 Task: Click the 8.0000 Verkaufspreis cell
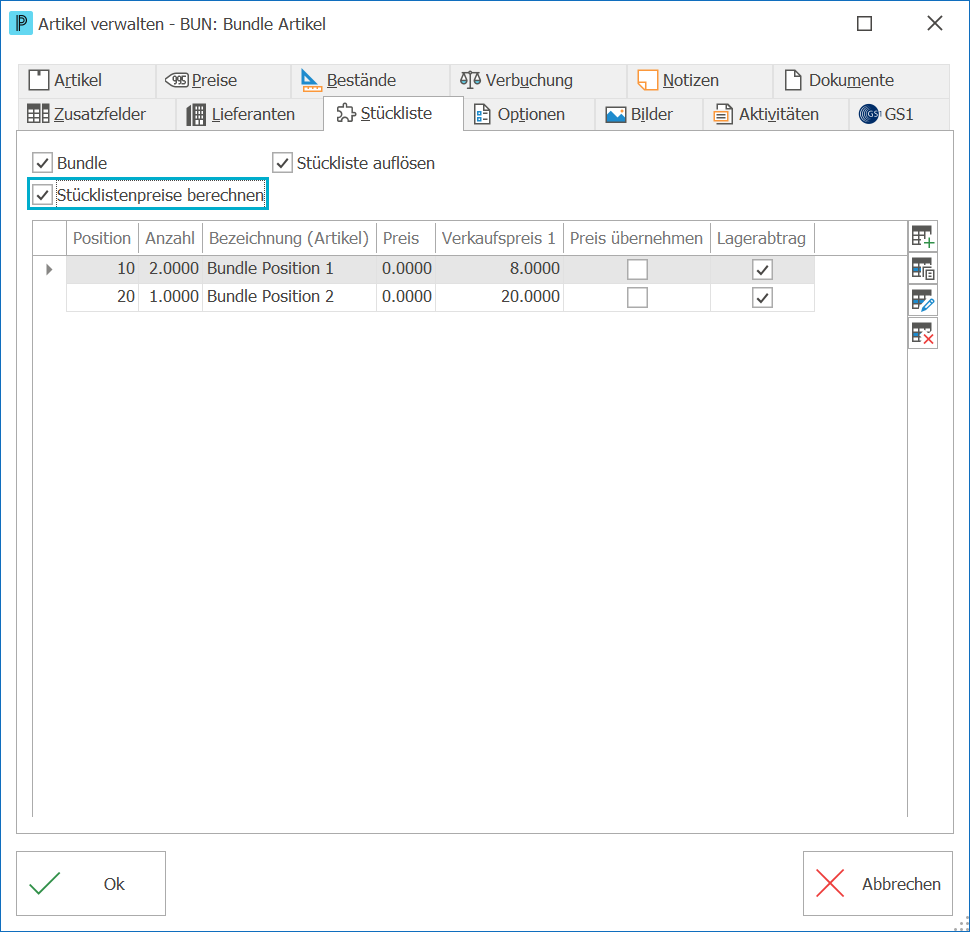(499, 269)
